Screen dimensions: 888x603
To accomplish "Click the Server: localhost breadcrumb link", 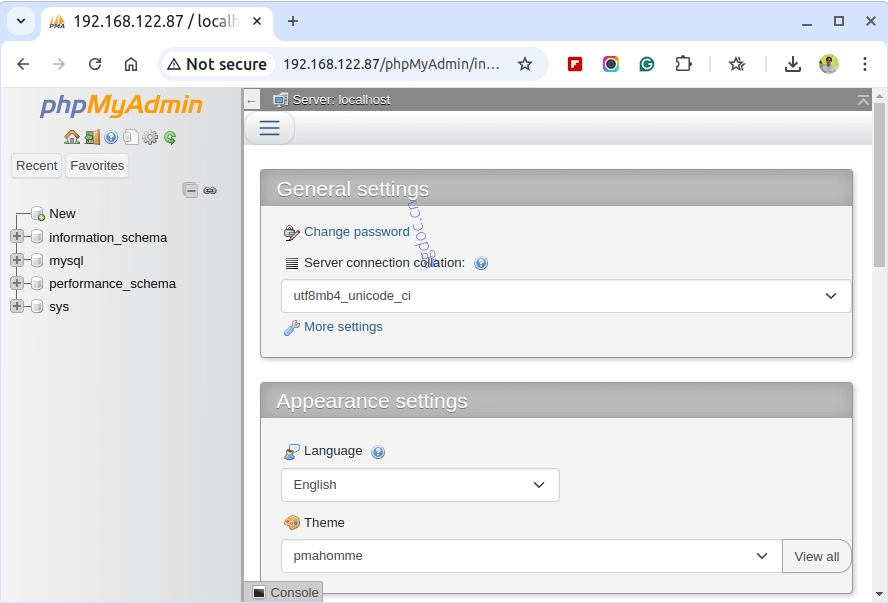I will [x=341, y=100].
